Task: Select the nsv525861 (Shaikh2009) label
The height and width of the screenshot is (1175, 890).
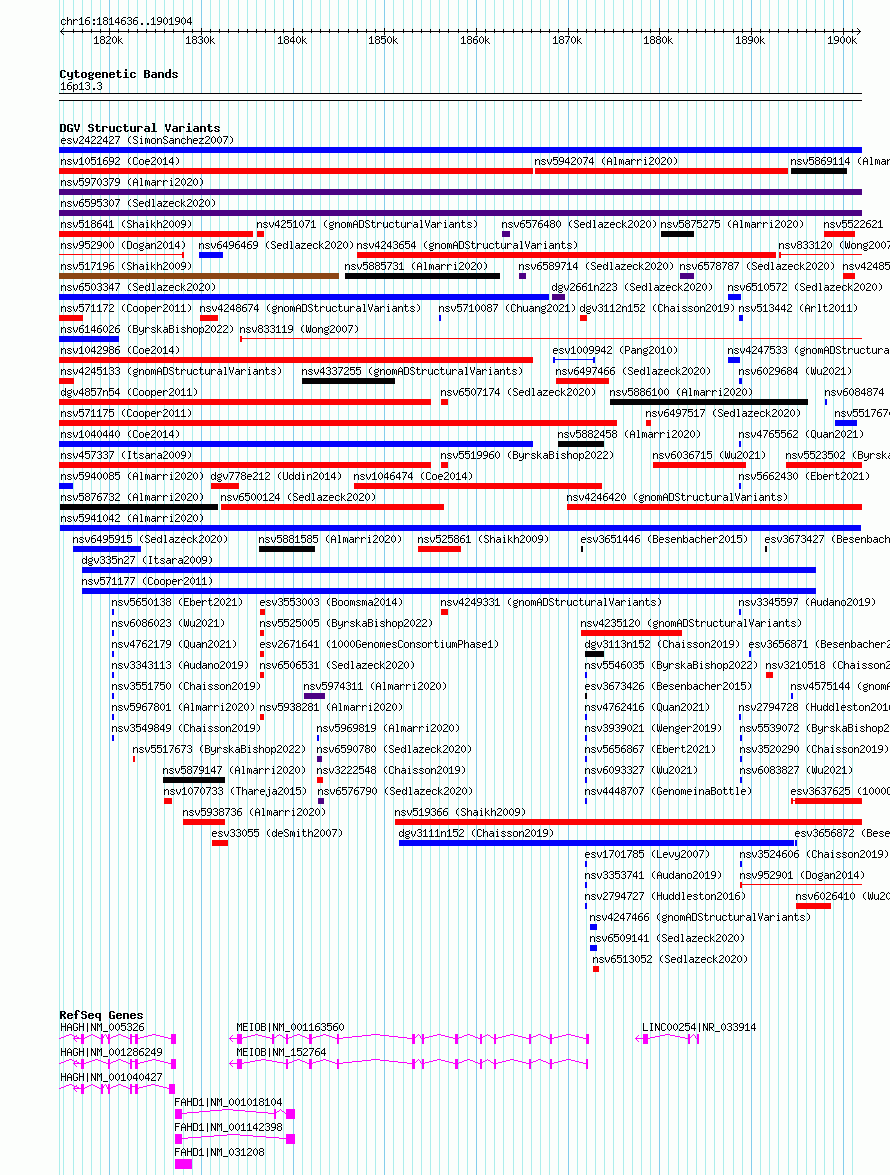Action: [x=483, y=539]
